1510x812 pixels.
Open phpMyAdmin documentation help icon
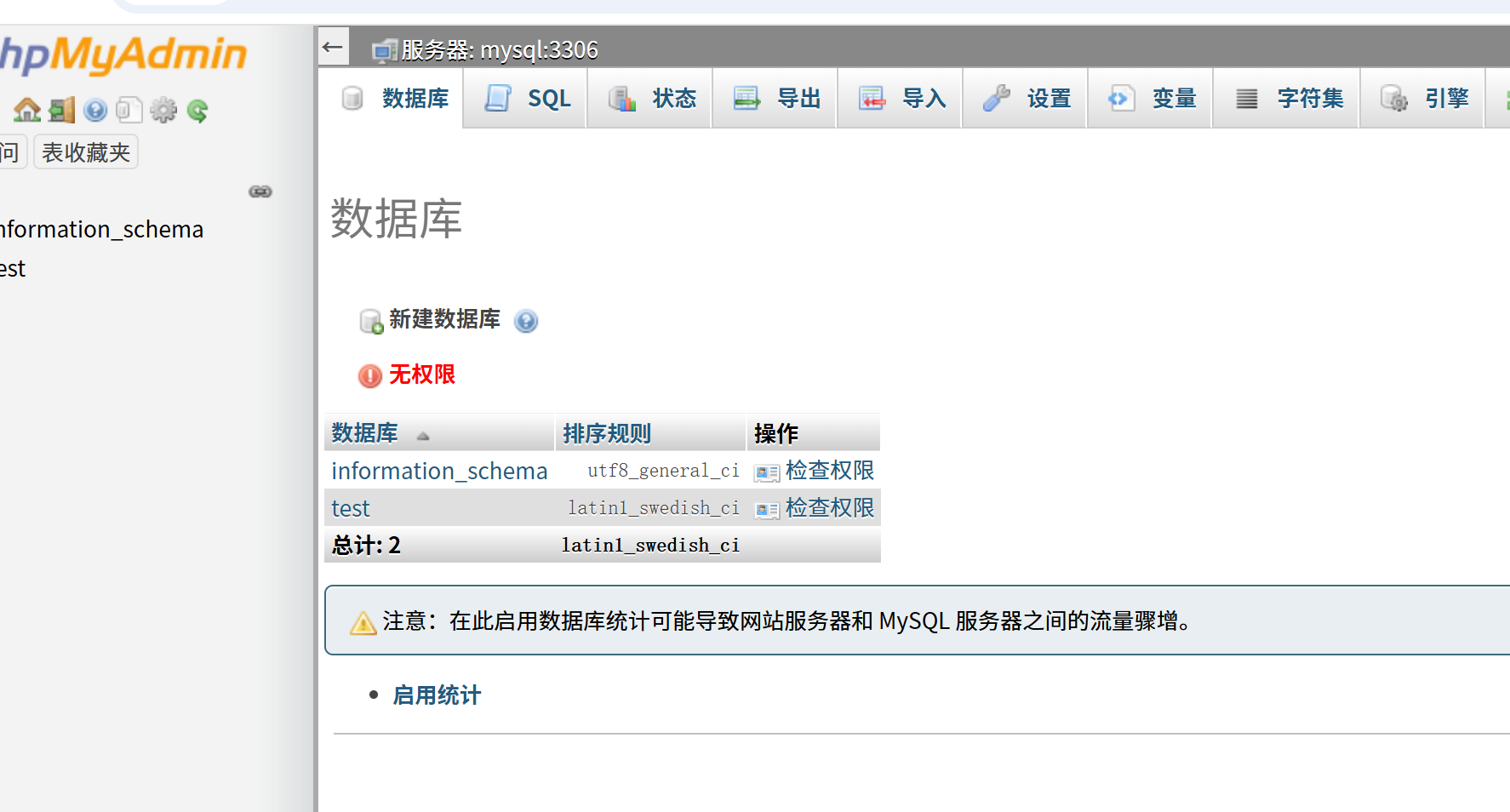[95, 110]
